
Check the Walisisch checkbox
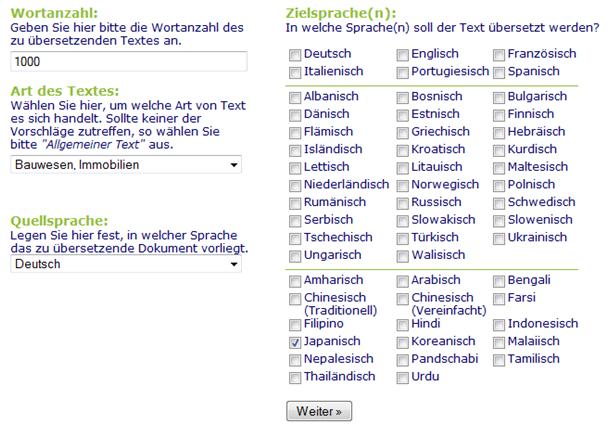click(x=402, y=256)
